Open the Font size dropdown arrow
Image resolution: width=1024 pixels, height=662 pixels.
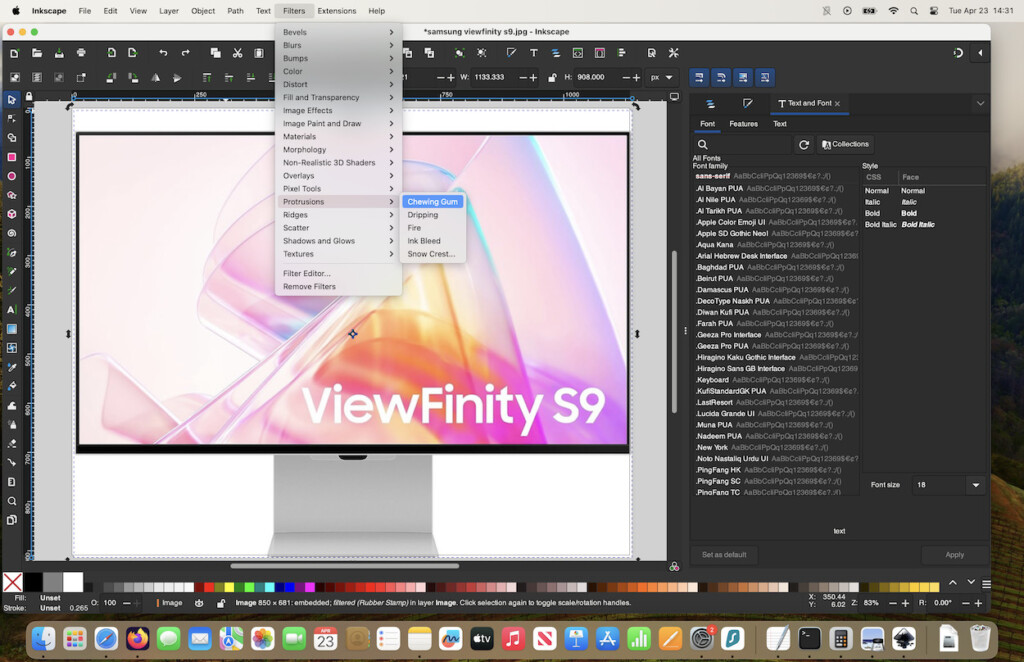976,485
